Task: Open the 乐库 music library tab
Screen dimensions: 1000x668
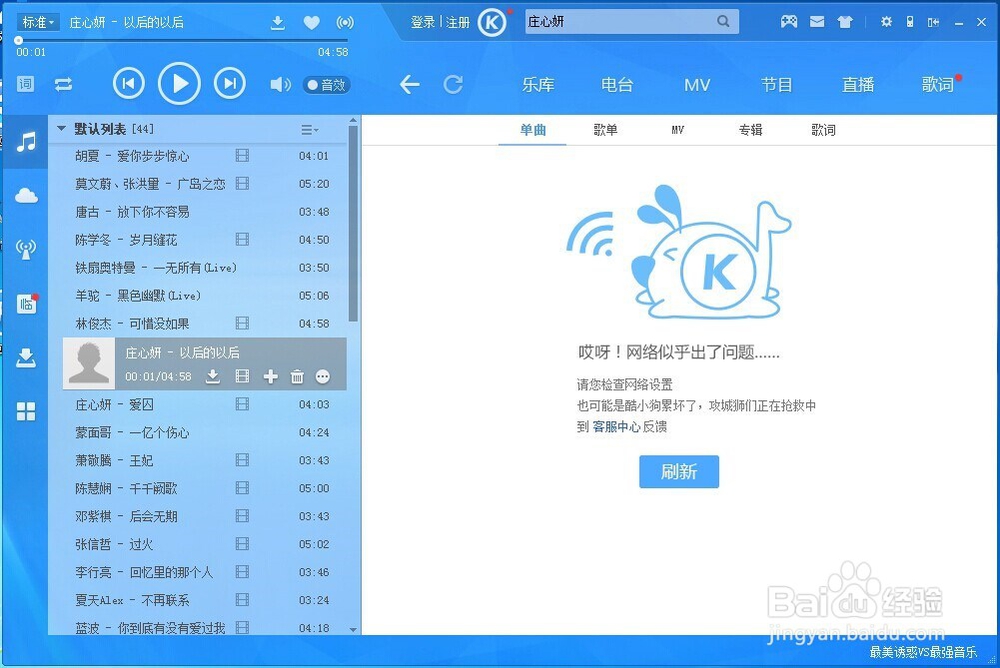Action: [x=538, y=84]
